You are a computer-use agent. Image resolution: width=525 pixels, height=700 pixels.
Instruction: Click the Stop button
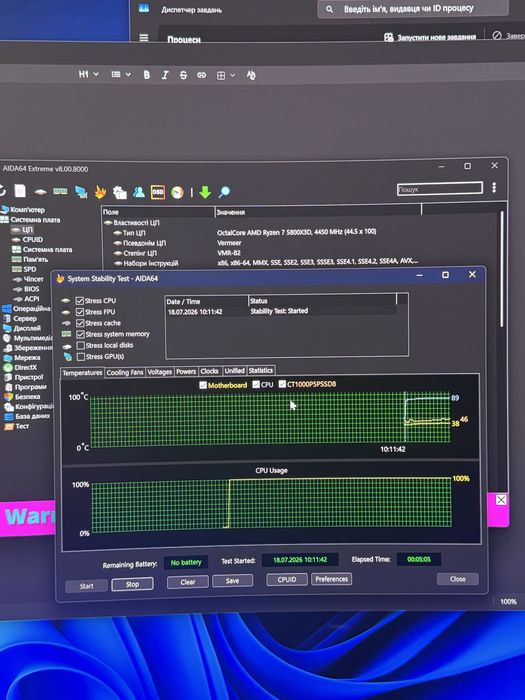(x=132, y=584)
